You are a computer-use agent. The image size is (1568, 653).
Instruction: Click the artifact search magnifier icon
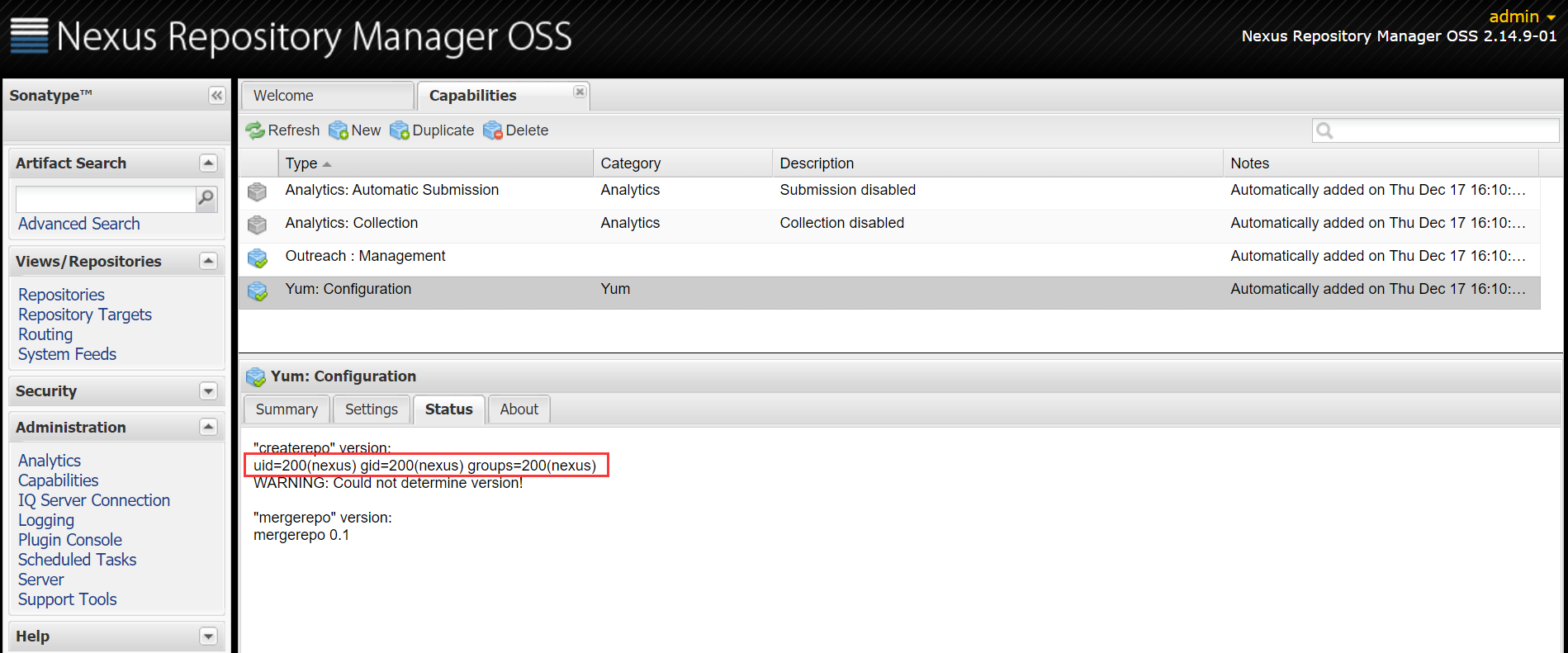pos(206,198)
